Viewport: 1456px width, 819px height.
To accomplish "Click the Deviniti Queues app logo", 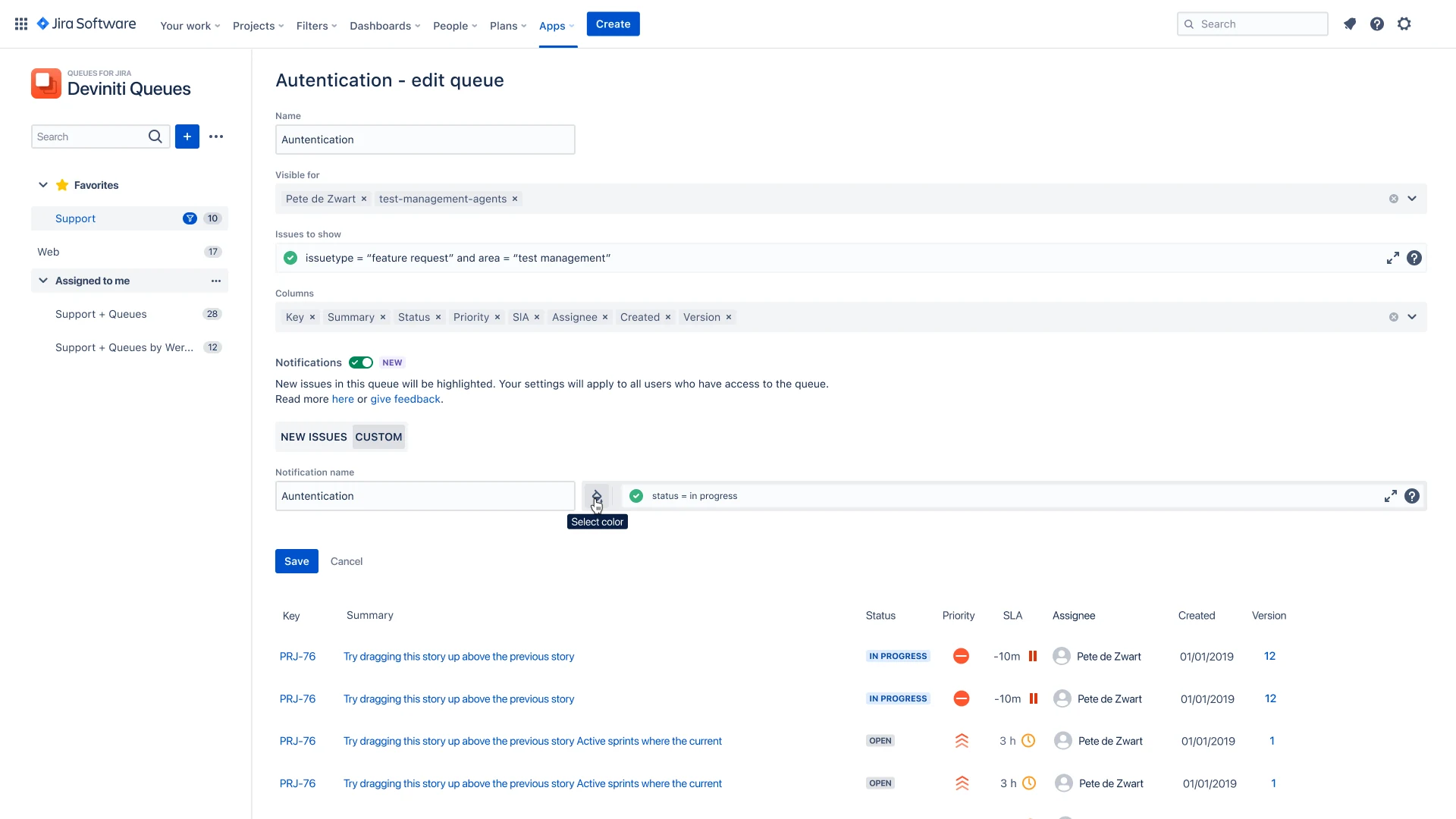I will pyautogui.click(x=46, y=83).
